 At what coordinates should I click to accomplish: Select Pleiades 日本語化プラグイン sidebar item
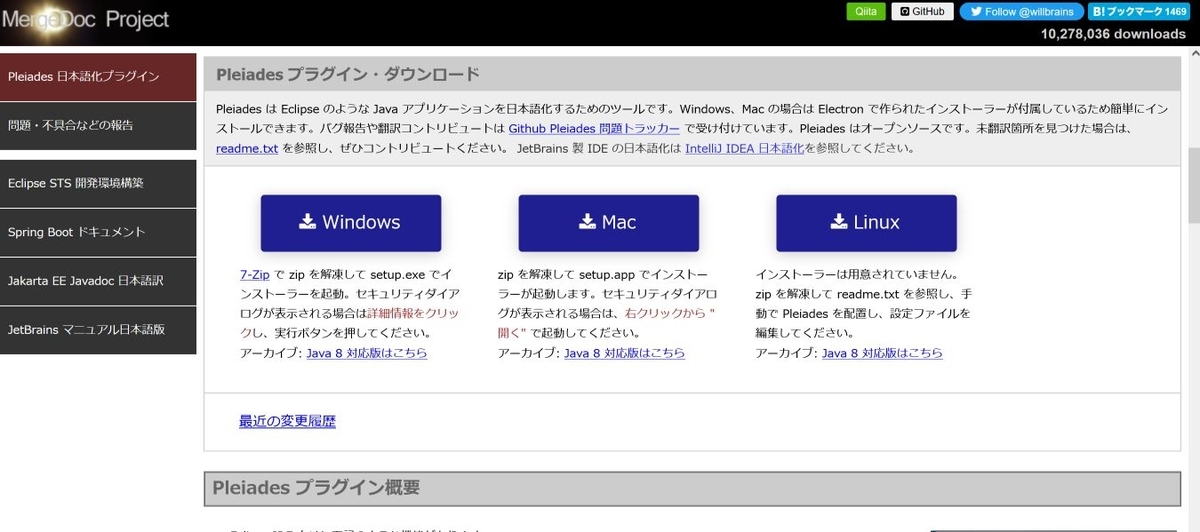(x=98, y=77)
